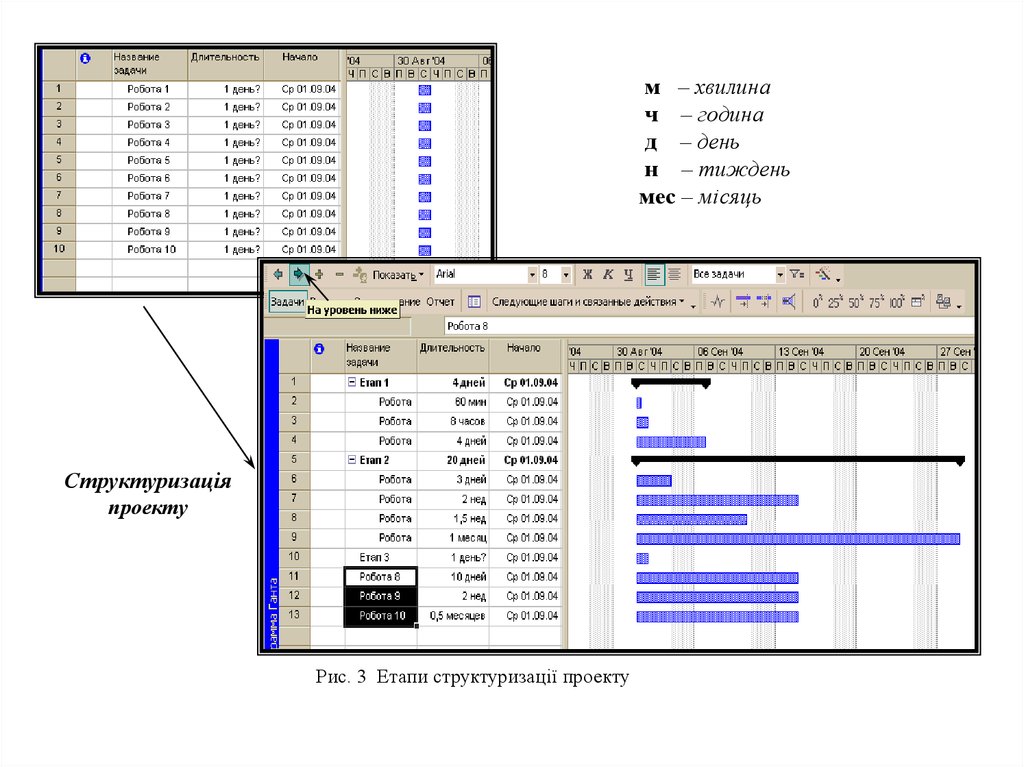This screenshot has height=767, width=1024.
Task: Click the 'Робота 8' entry bar field
Action: pyautogui.click(x=700, y=326)
